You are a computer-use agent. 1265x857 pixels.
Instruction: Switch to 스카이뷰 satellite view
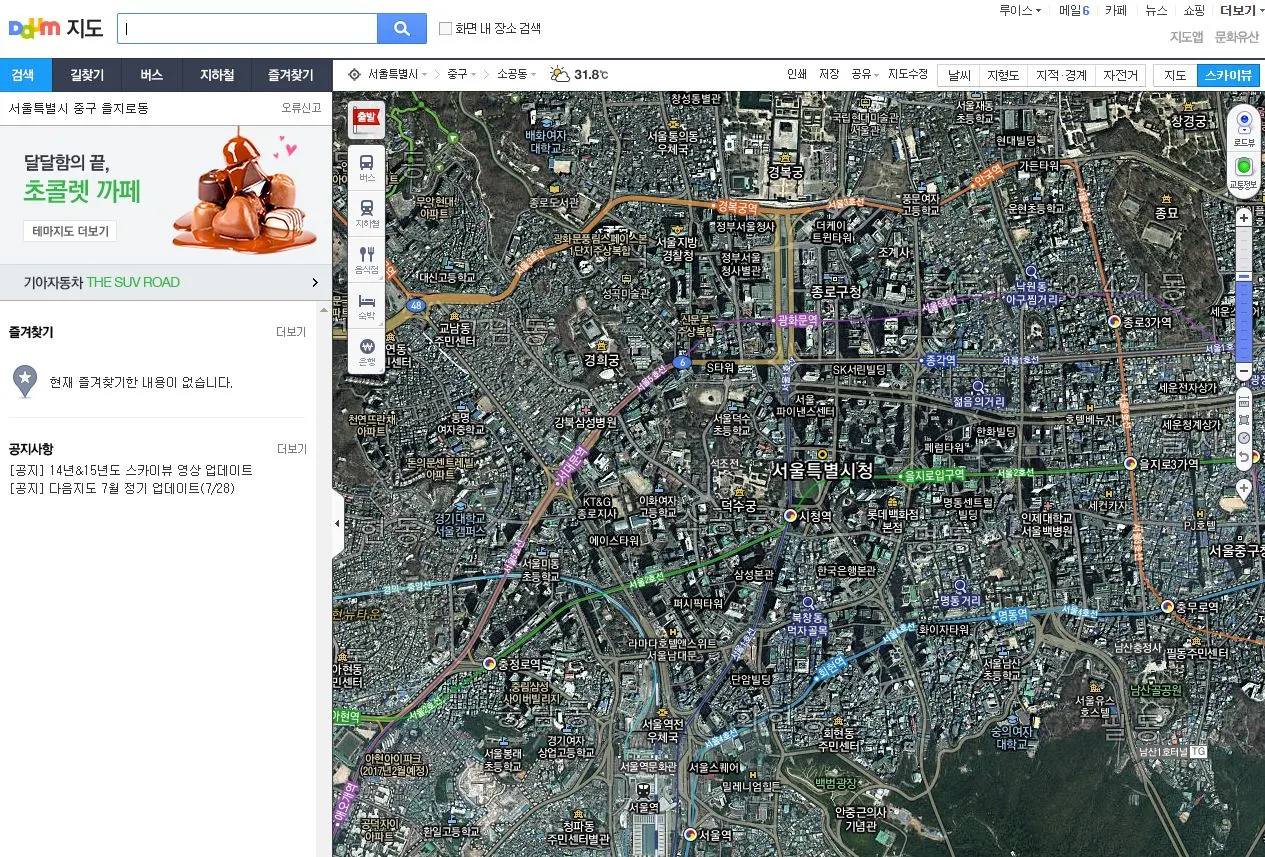point(1228,75)
